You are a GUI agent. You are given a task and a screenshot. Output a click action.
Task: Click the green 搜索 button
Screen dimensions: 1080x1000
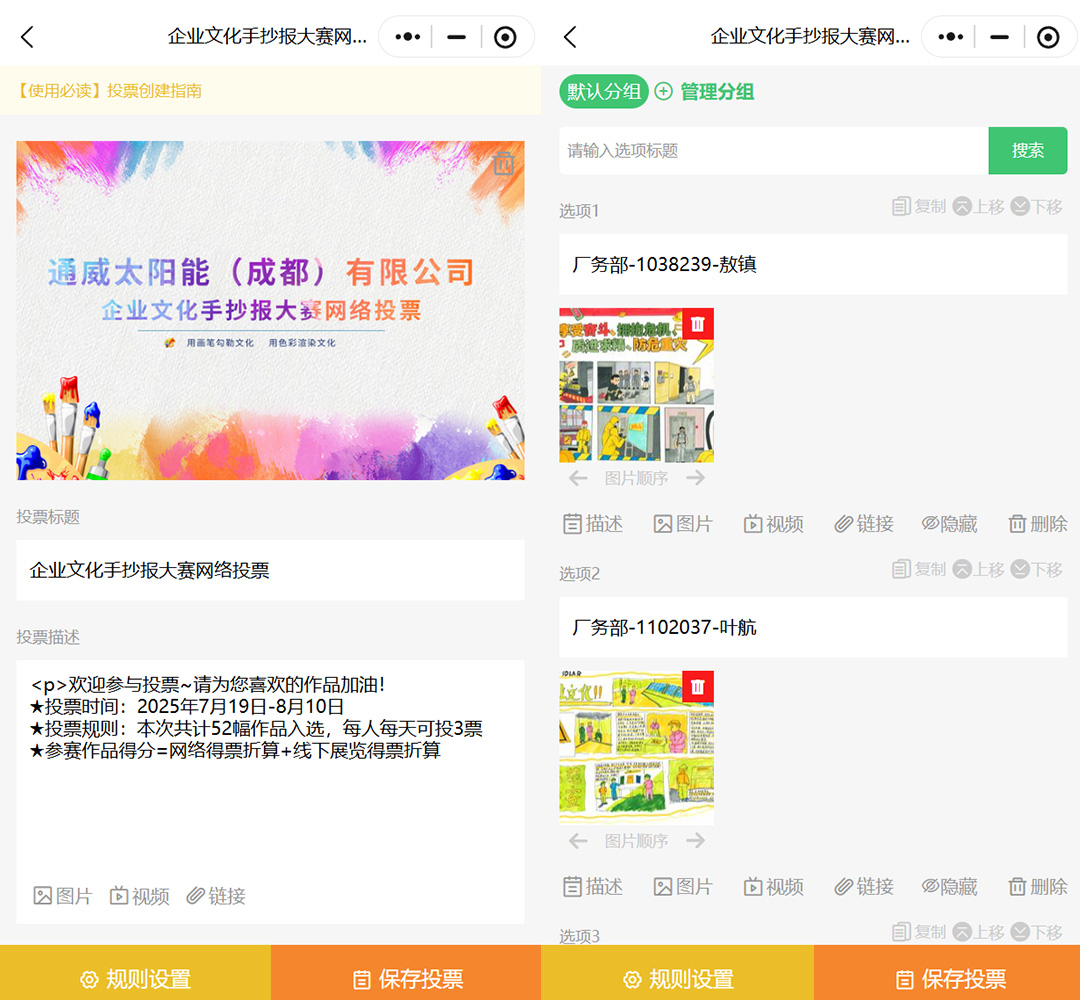point(1028,151)
